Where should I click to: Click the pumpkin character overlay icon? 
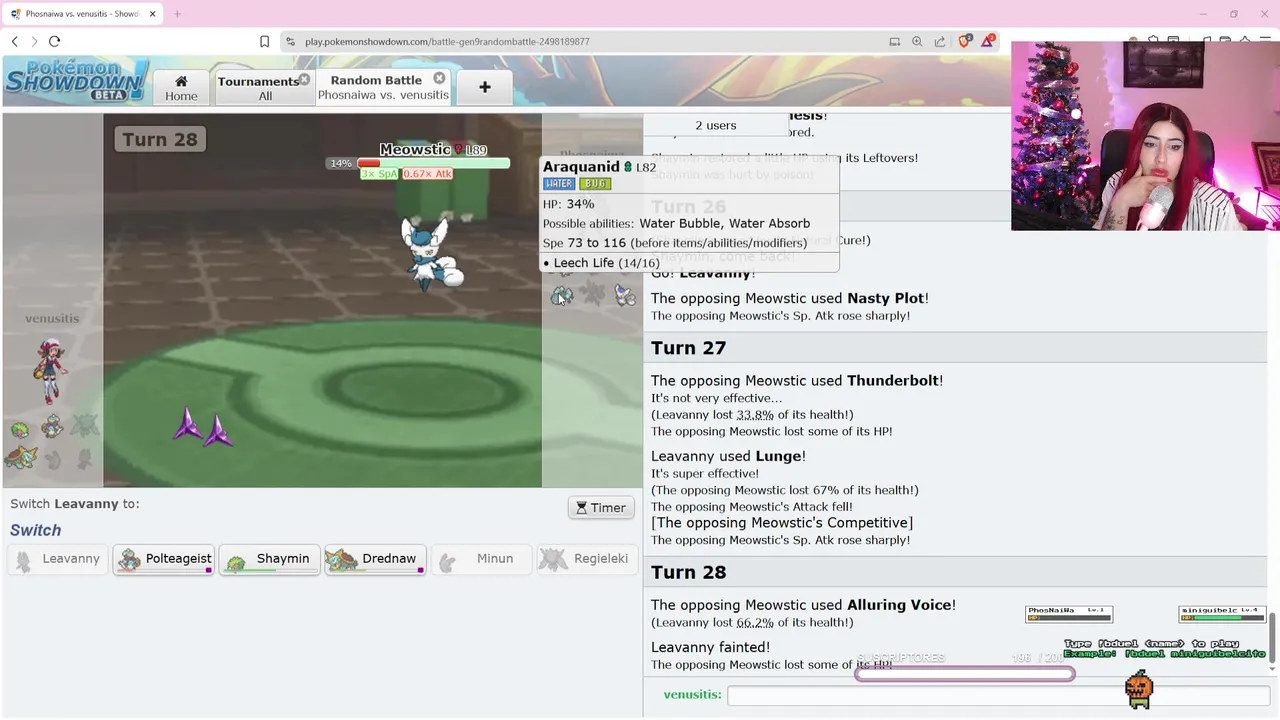pyautogui.click(x=1139, y=688)
